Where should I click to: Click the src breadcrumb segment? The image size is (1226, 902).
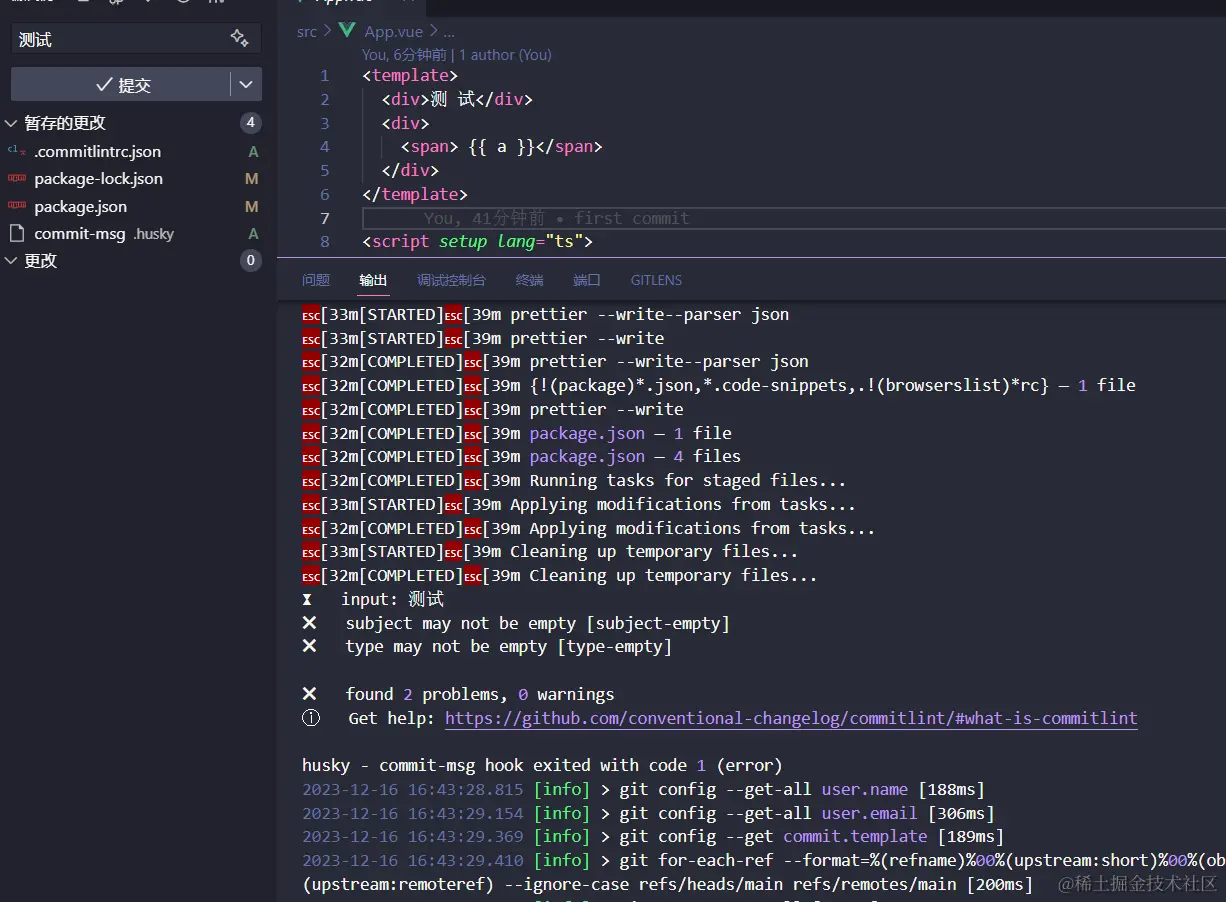coord(307,32)
